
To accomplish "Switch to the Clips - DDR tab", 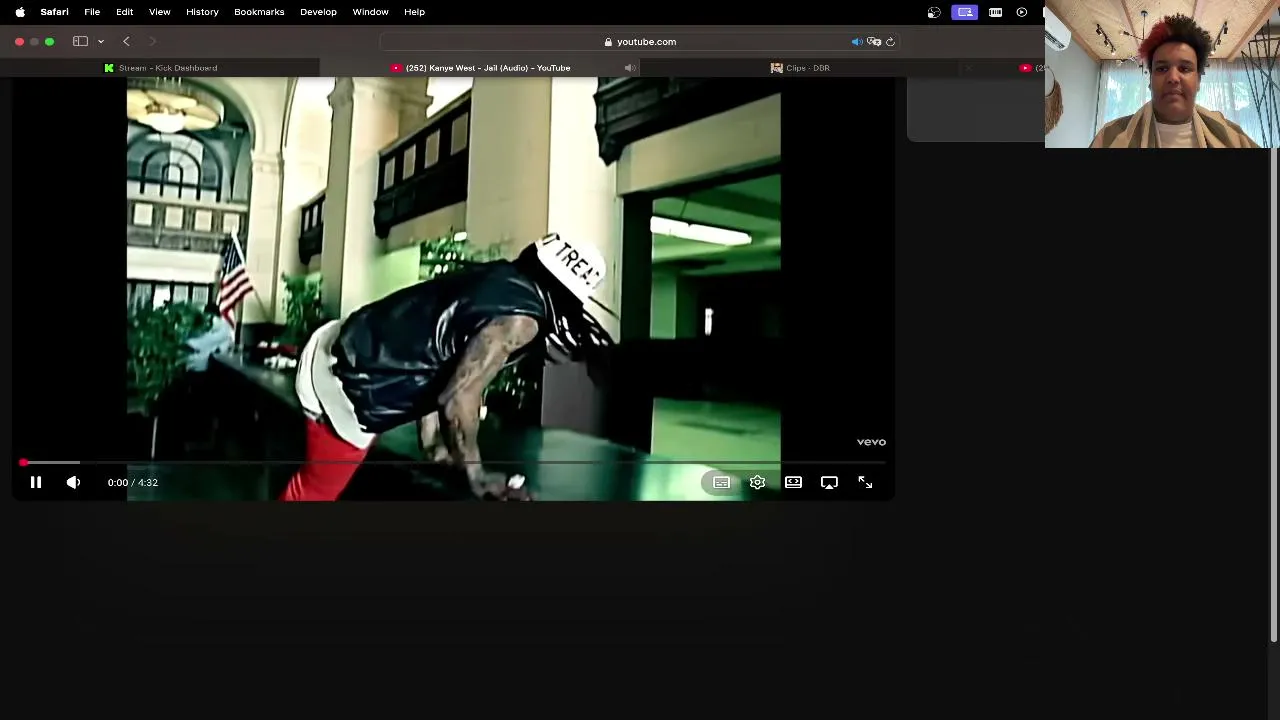I will tap(800, 68).
